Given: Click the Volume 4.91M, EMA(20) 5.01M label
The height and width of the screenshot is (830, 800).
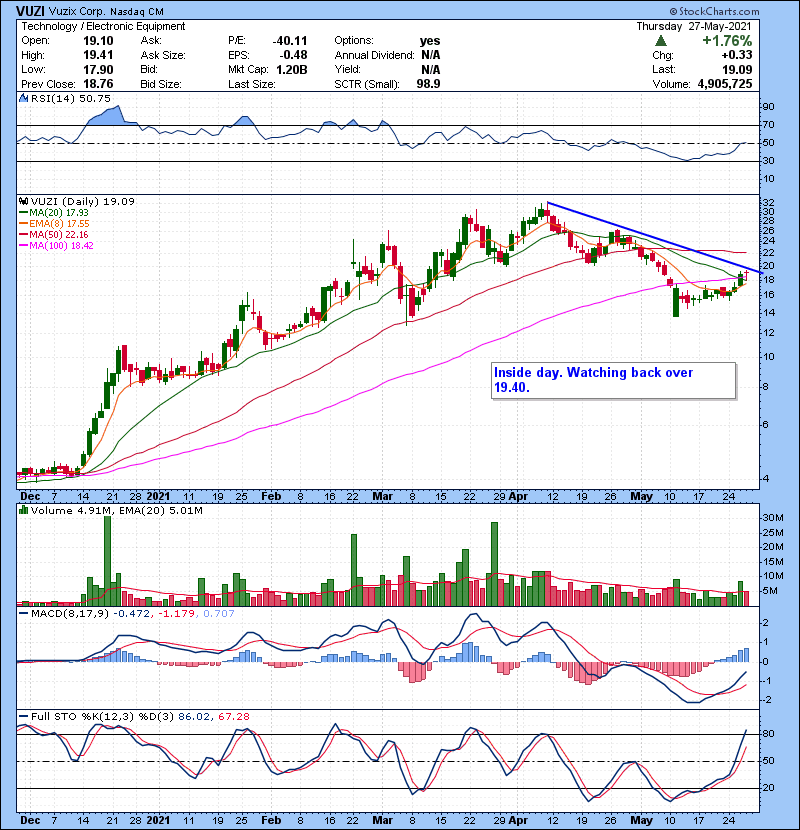Looking at the screenshot, I should pyautogui.click(x=116, y=510).
